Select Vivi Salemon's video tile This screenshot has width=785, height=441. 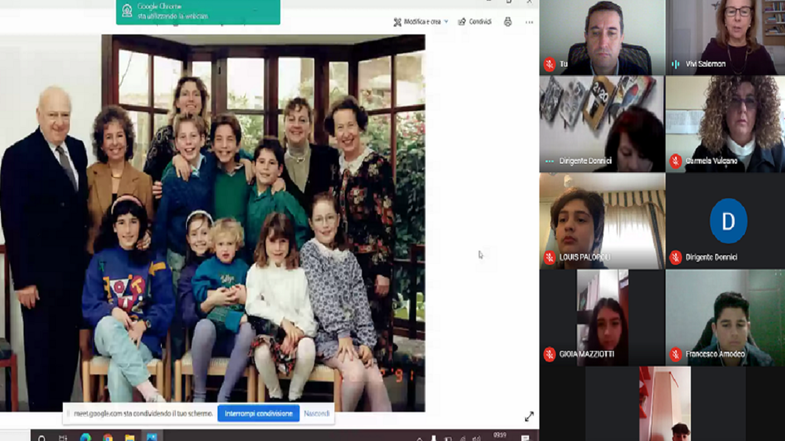click(725, 37)
